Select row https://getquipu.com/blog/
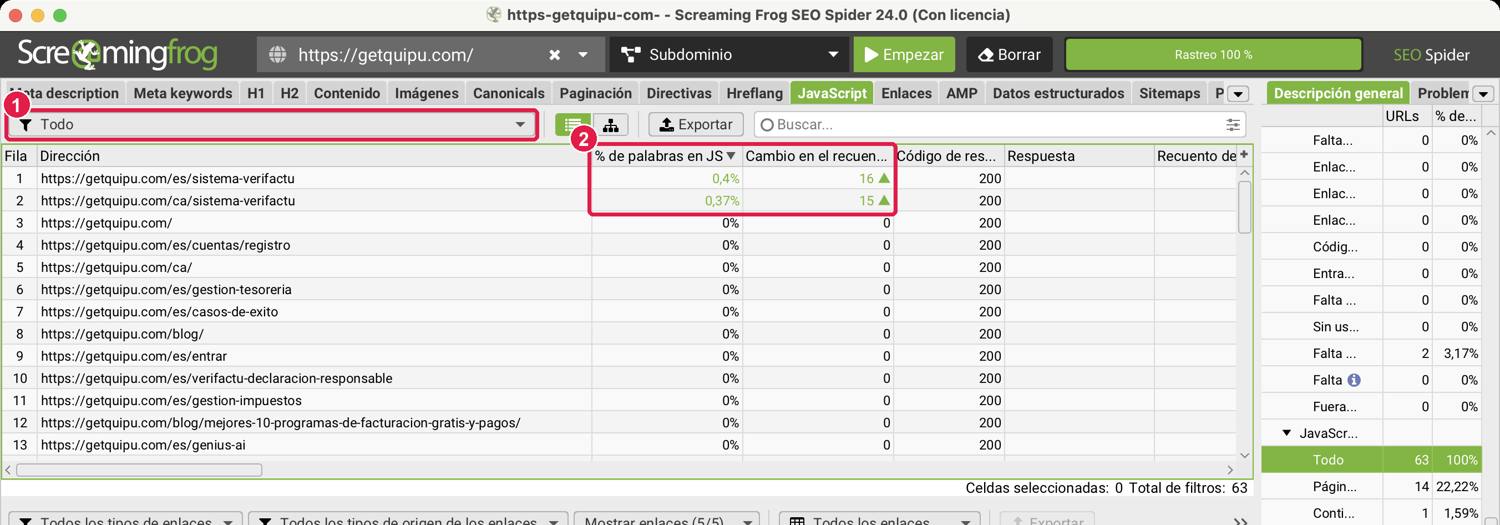The image size is (1500, 525). pyautogui.click(x=619, y=334)
